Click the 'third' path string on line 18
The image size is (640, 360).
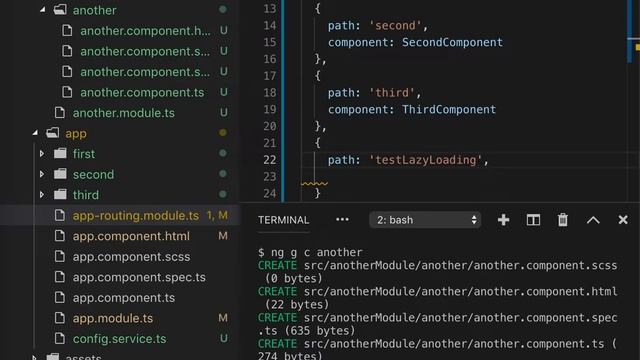(392, 93)
